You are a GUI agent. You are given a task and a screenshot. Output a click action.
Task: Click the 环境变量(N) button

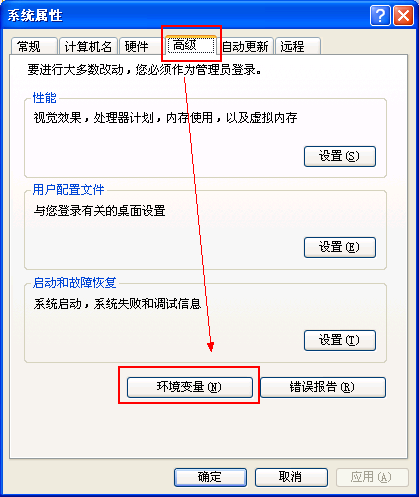coord(190,387)
